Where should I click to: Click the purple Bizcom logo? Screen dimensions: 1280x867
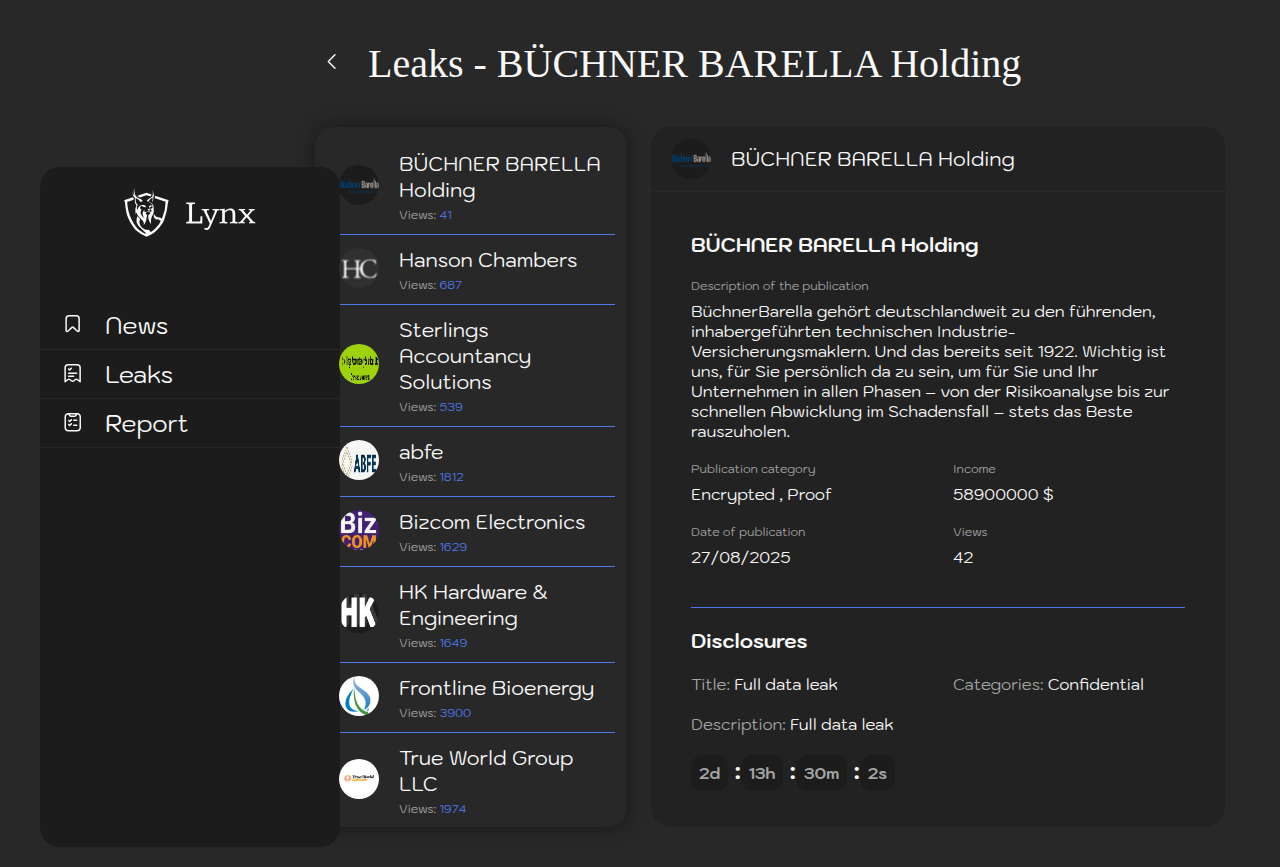tap(359, 530)
